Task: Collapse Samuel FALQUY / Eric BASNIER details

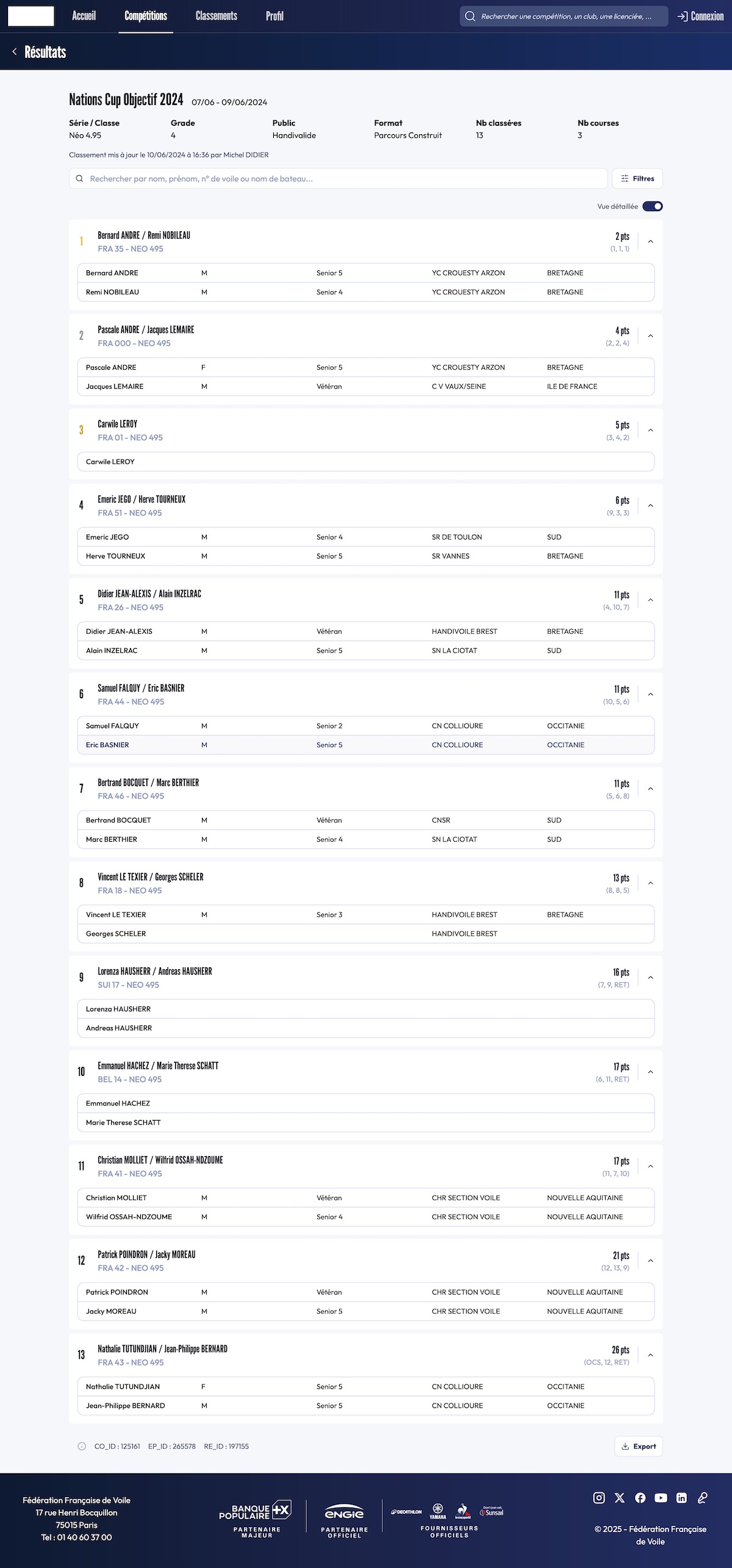Action: coord(650,695)
